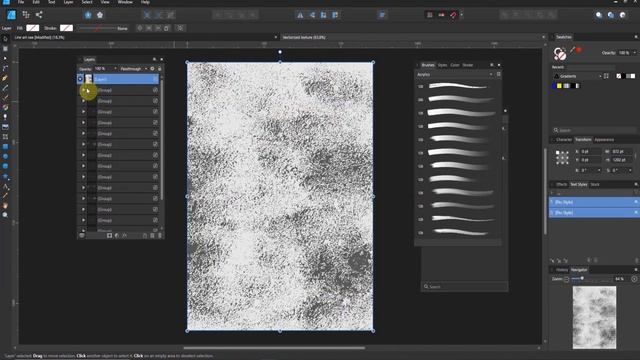Toggle visibility dot of the selected Layer row
This screenshot has width=640, height=360.
coord(80,79)
